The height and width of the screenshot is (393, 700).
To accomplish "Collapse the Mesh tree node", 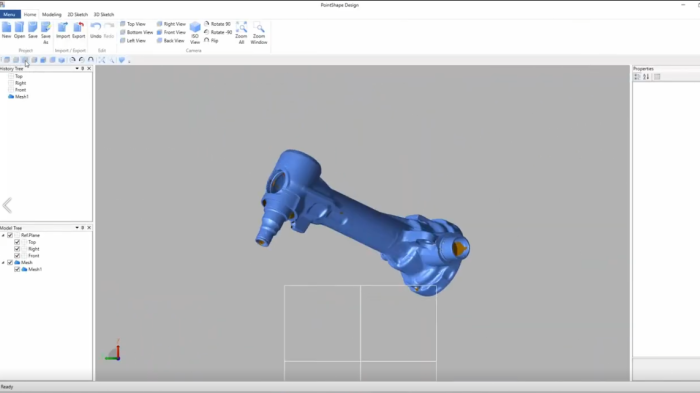I will coord(3,263).
